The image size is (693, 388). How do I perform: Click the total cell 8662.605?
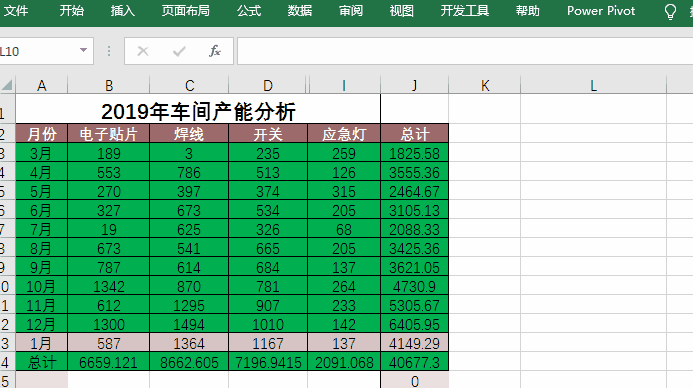point(189,362)
